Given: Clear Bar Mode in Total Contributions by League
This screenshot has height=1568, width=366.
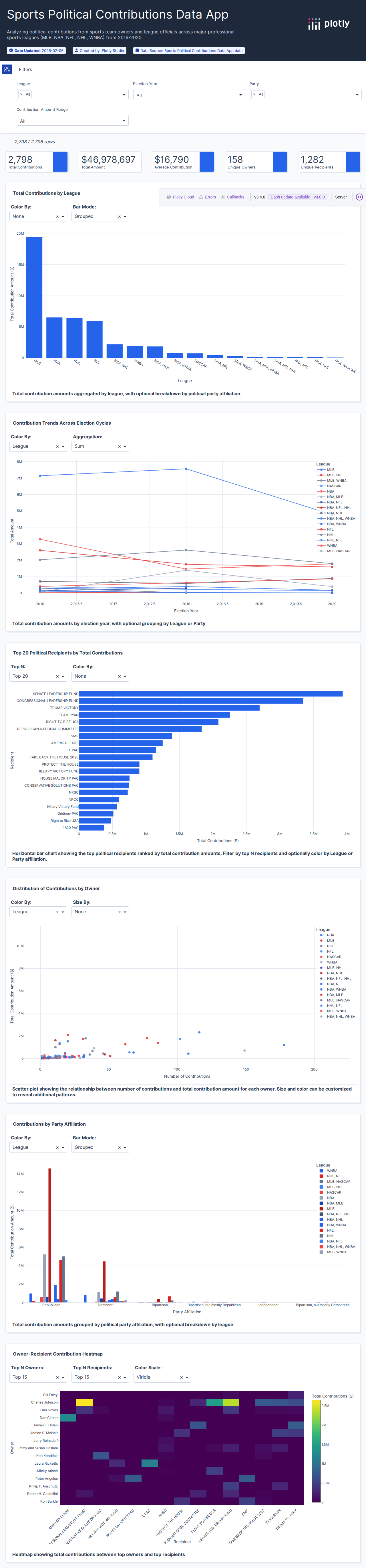Looking at the screenshot, I should (x=119, y=217).
